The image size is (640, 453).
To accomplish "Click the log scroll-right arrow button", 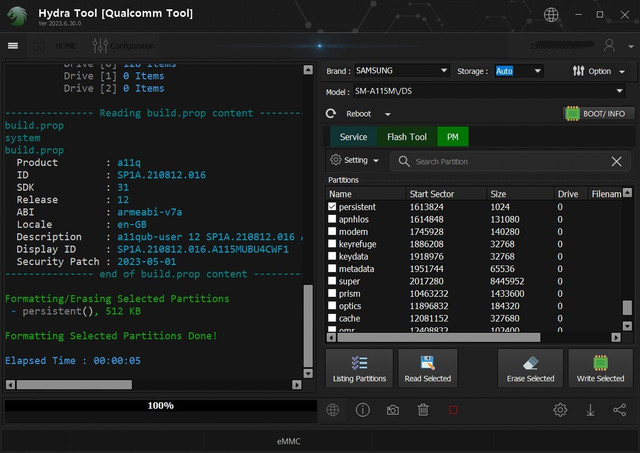I will point(297,384).
